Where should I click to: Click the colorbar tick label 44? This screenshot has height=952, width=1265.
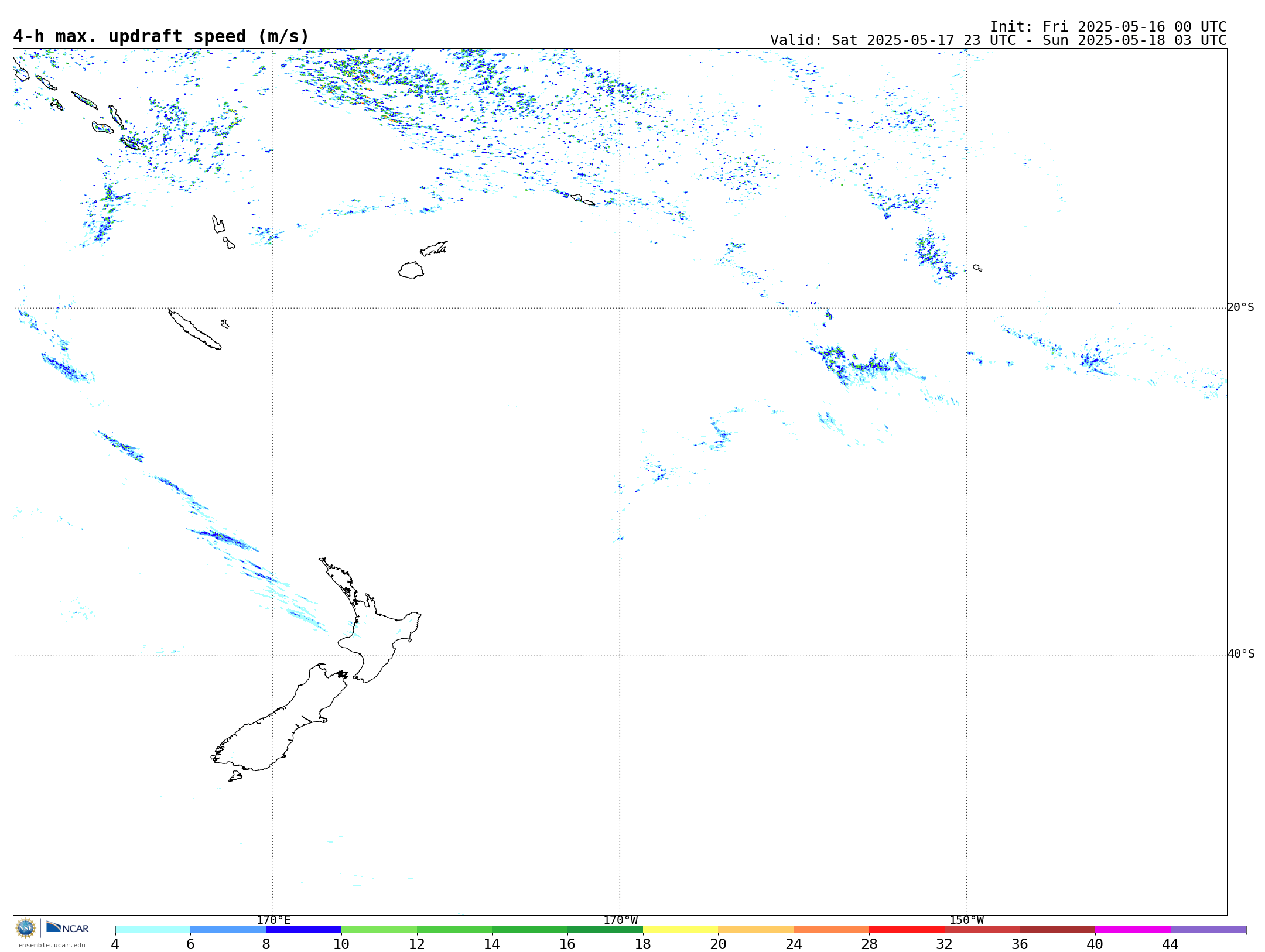click(1171, 944)
